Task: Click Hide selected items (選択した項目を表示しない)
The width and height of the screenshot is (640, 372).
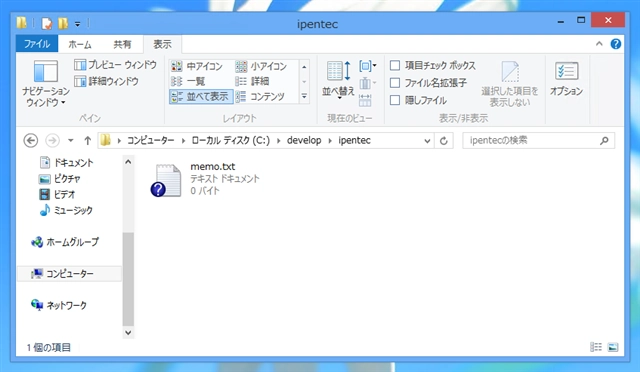Action: pos(510,84)
